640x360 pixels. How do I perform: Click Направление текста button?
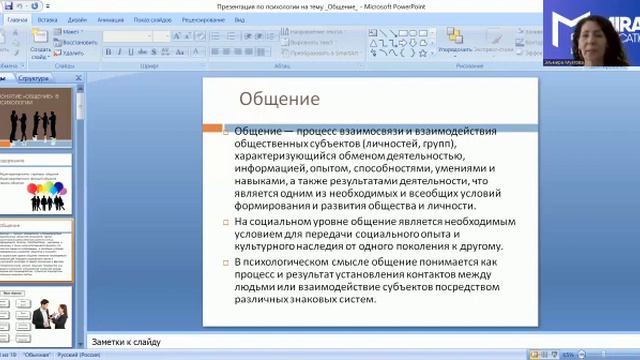(312, 31)
